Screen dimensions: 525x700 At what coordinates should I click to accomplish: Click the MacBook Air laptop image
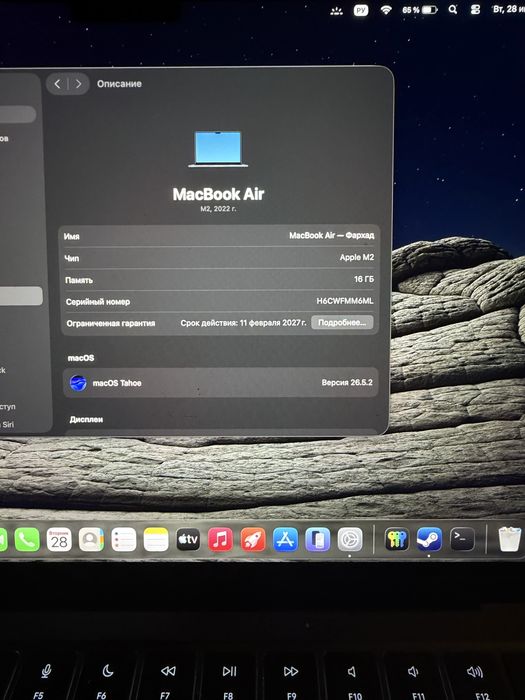pos(218,149)
